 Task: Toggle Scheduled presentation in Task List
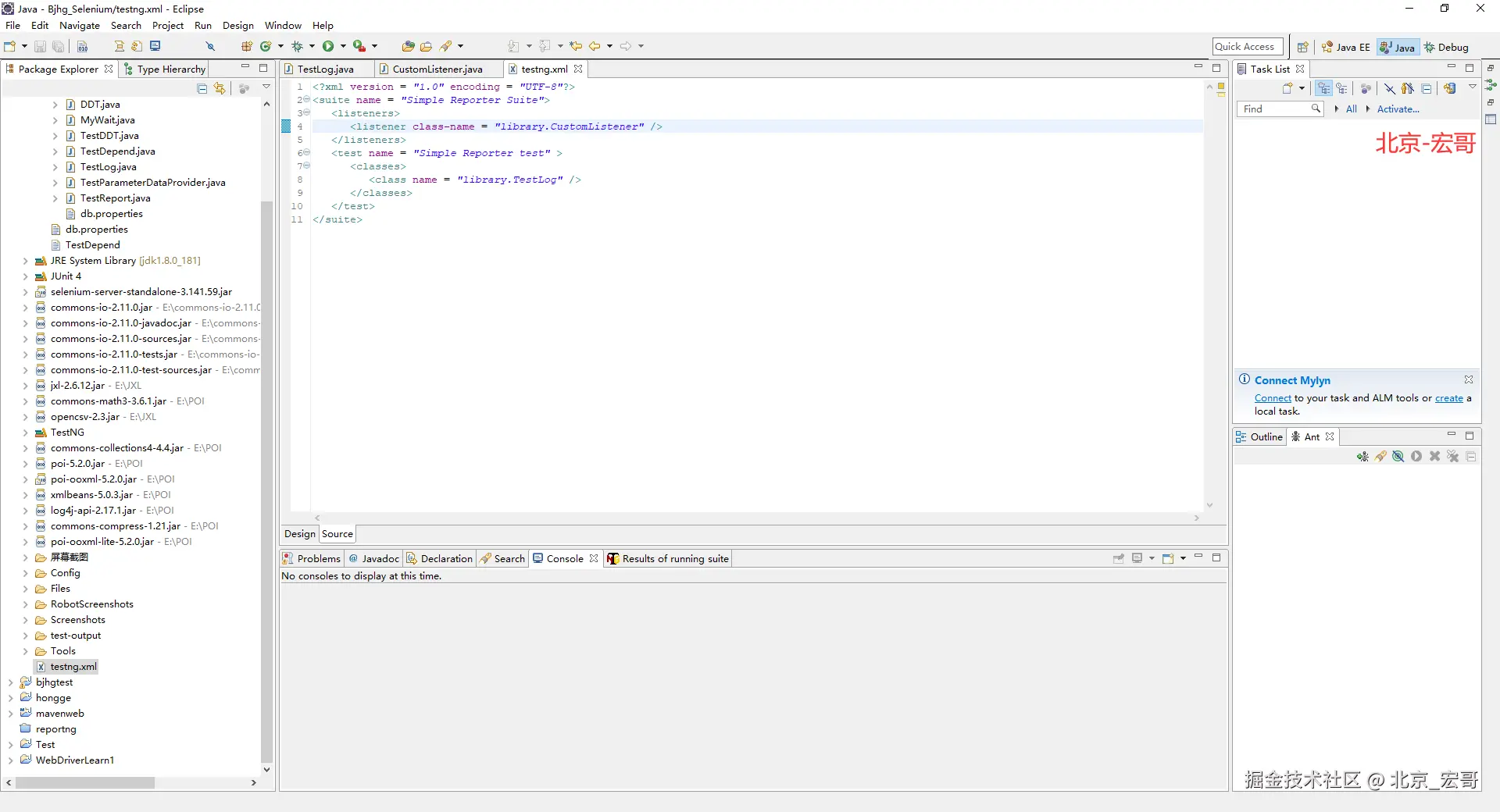[x=1341, y=88]
